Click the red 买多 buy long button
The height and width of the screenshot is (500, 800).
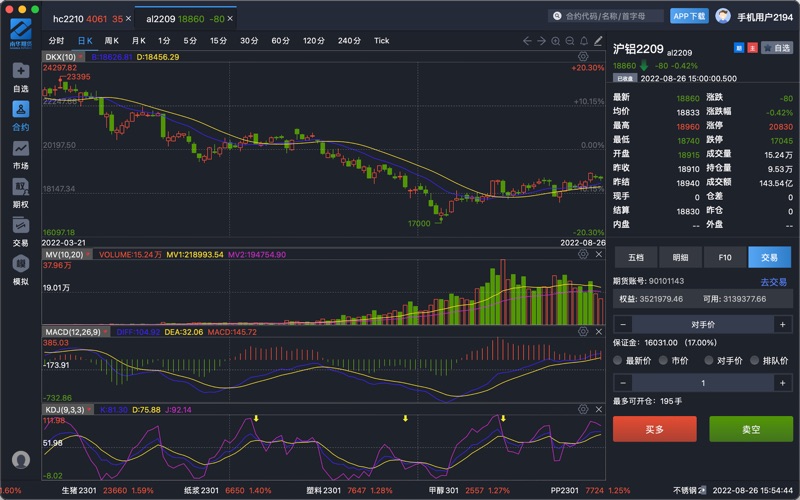point(654,429)
